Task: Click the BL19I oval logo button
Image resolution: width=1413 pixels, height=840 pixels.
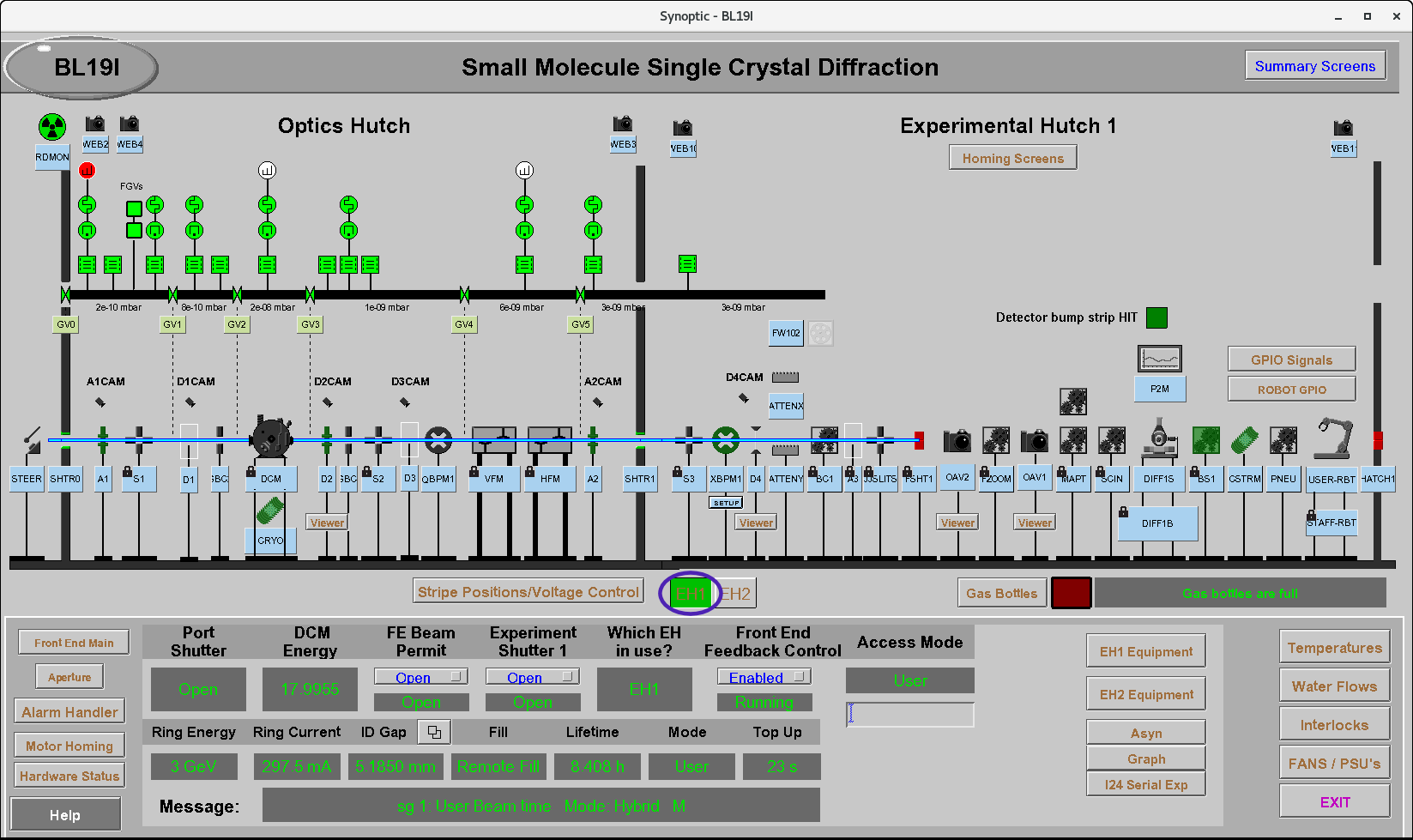Action: click(82, 69)
